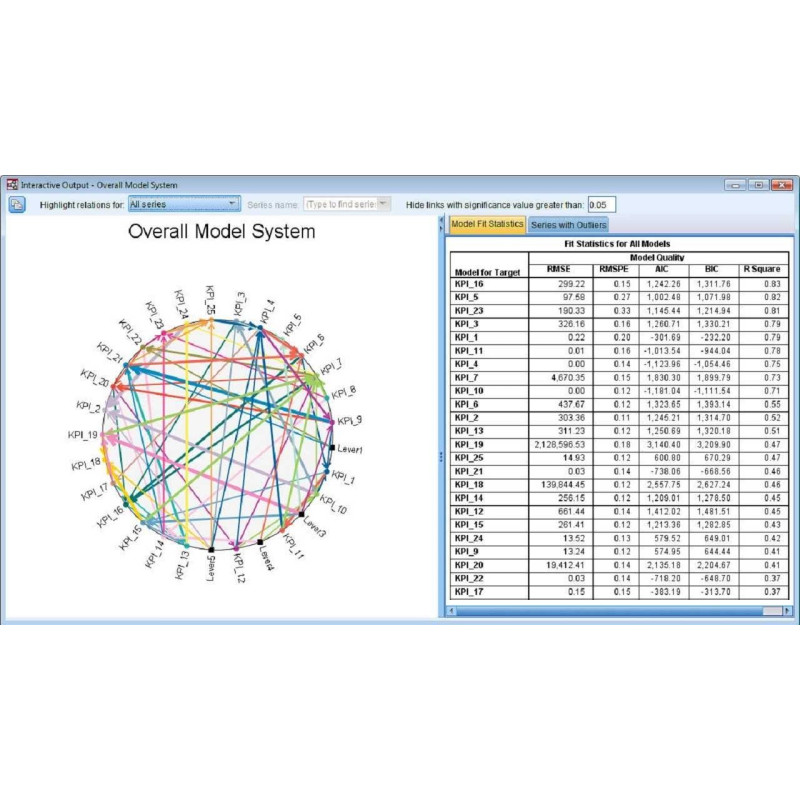The width and height of the screenshot is (800, 800).
Task: Click the right scroll arrow of the table
Action: [x=789, y=609]
